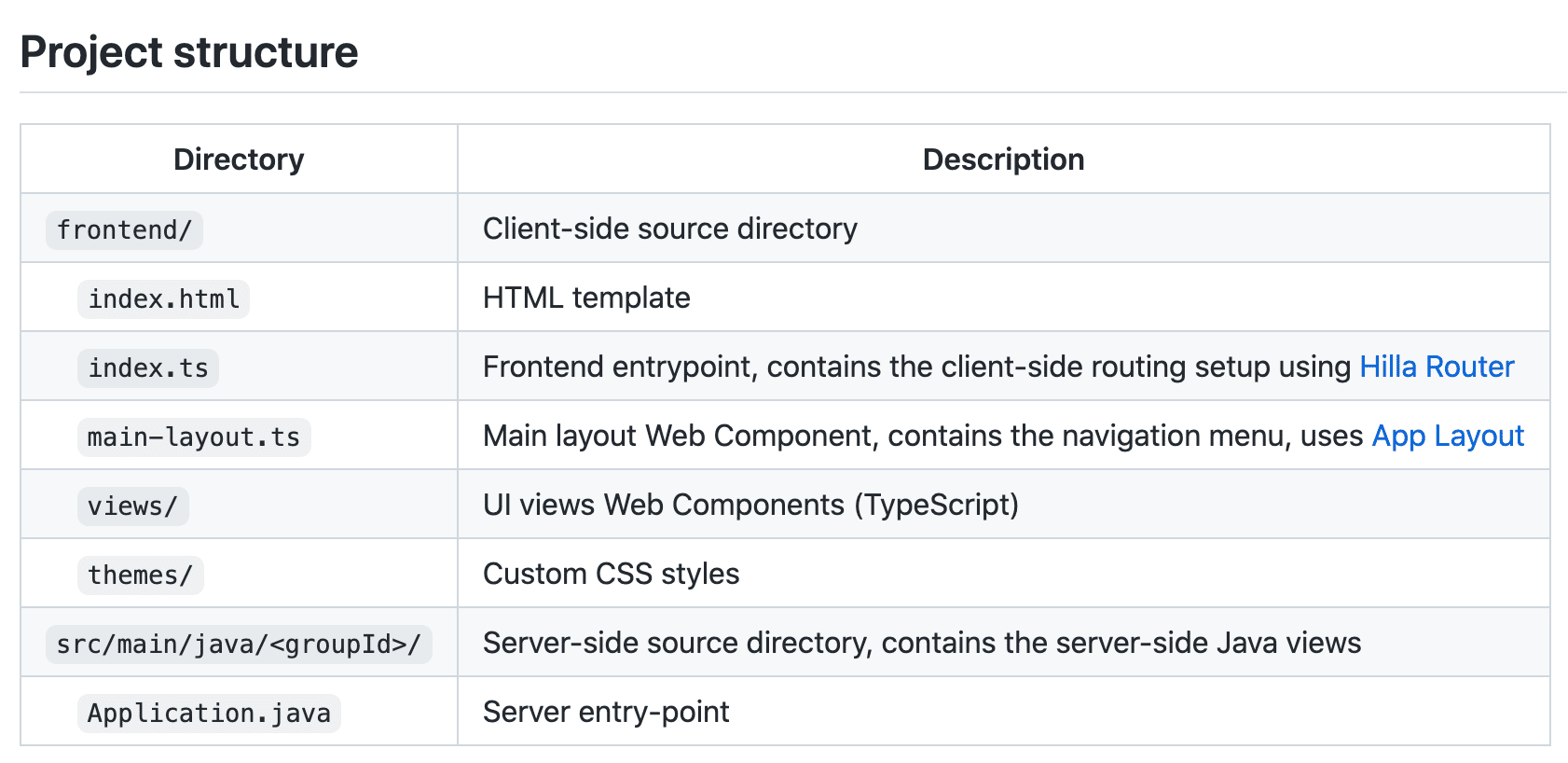Click the index.html code label
This screenshot has width=1568, height=763.
pos(163,298)
